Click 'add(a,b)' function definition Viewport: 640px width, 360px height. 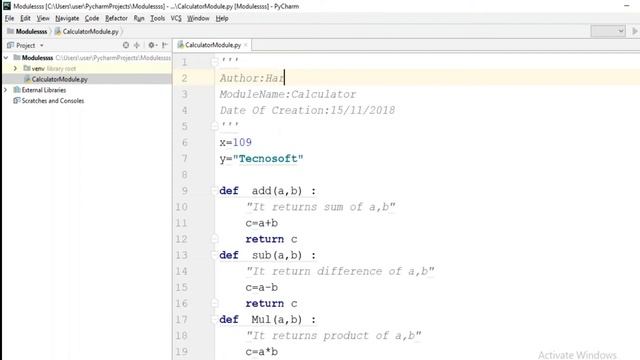point(277,191)
